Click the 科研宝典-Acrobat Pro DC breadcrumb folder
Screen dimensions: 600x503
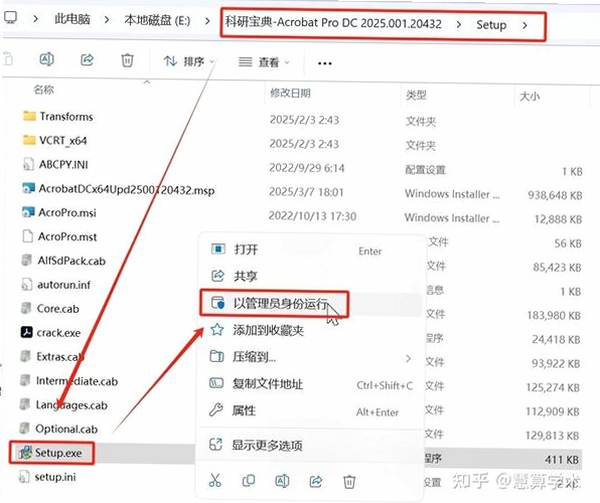tap(333, 23)
